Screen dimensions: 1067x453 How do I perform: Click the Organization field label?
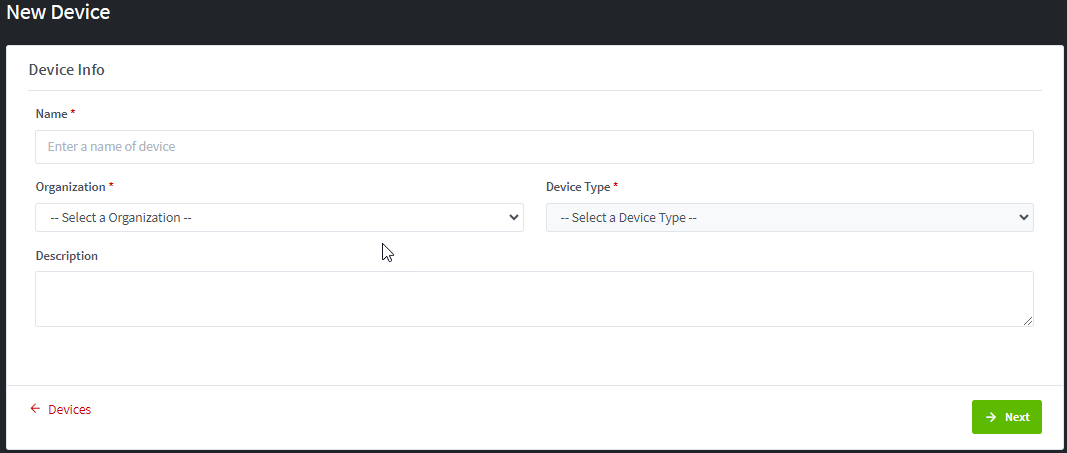click(70, 187)
